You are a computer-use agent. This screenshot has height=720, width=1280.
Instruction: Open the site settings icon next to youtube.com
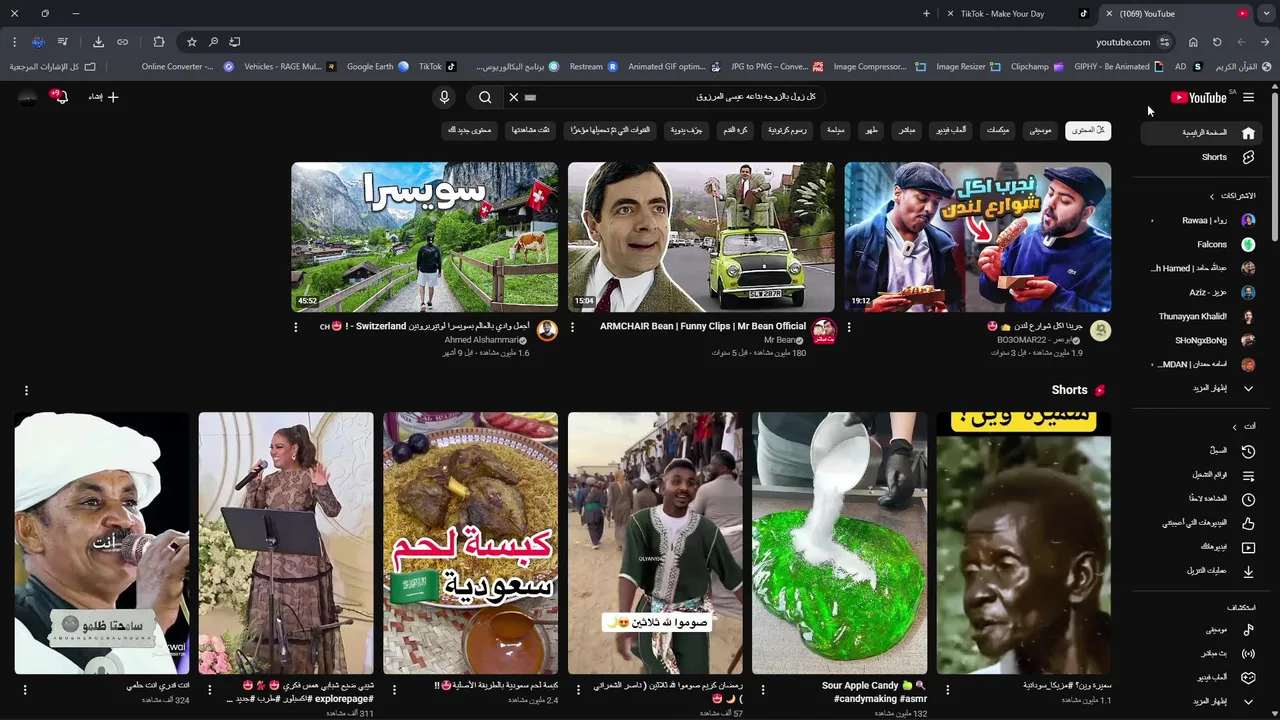1165,42
